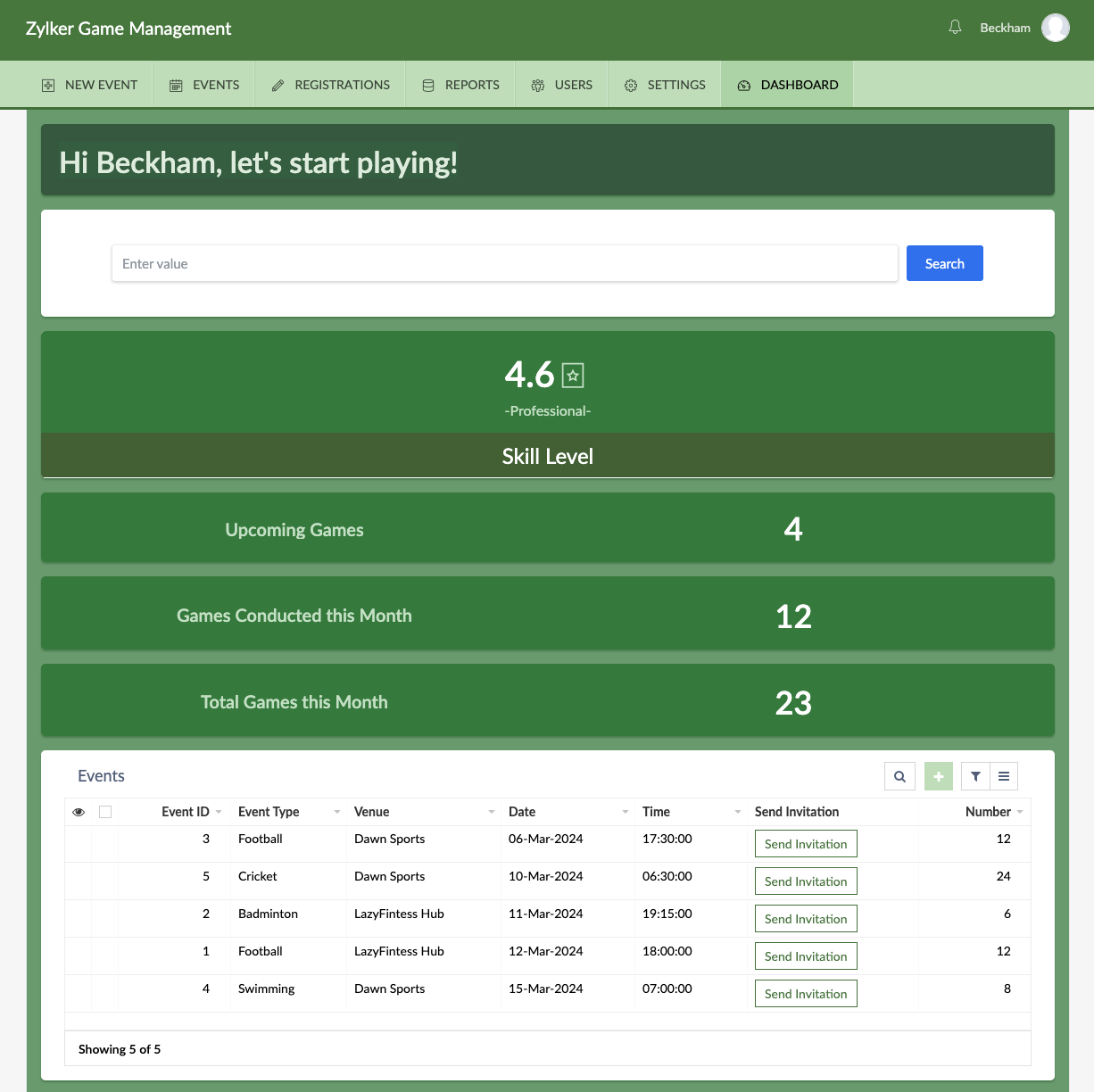Click the Dashboard gauge icon
Viewport: 1094px width, 1092px height.
(744, 86)
